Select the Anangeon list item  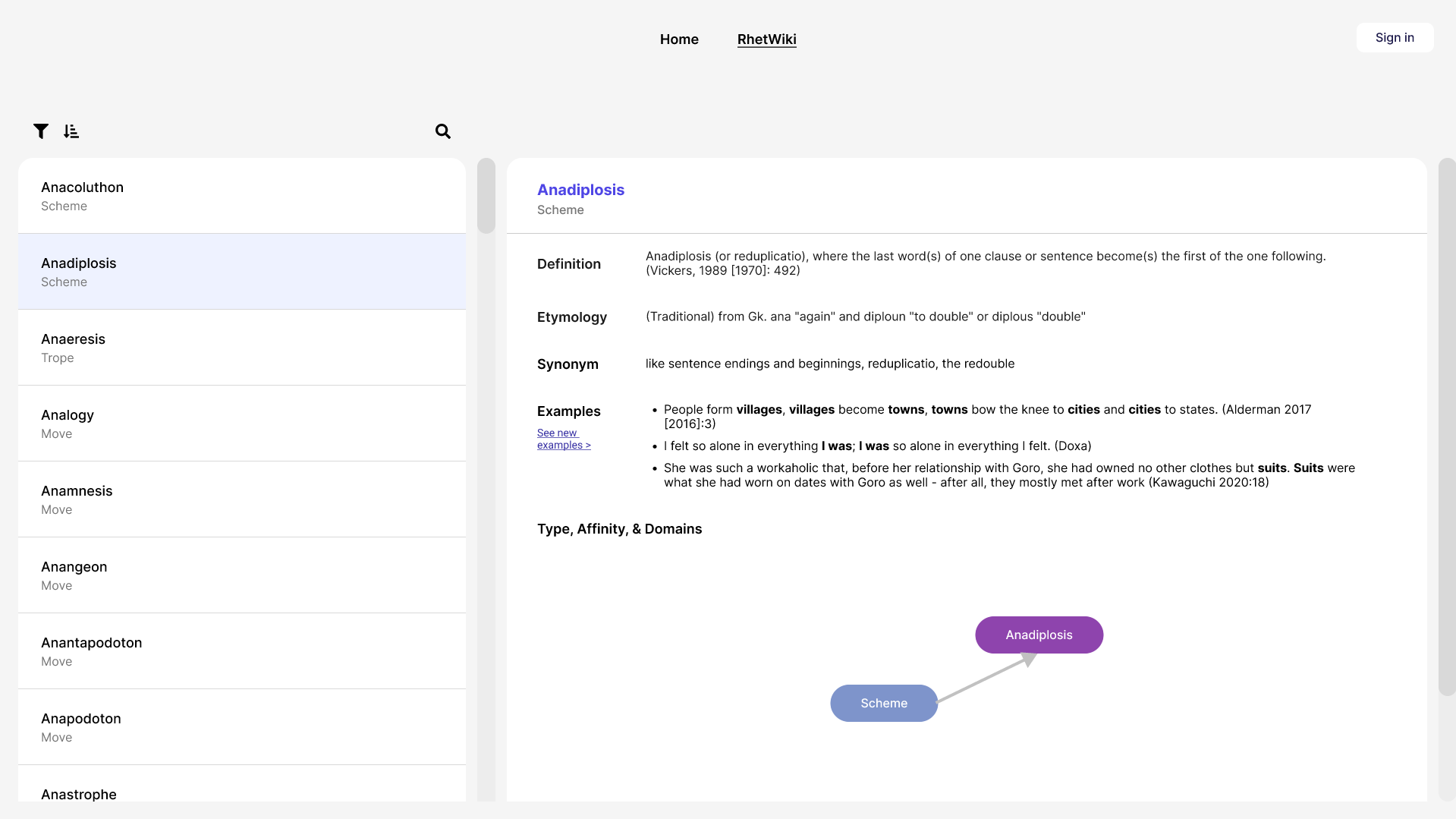coord(242,575)
